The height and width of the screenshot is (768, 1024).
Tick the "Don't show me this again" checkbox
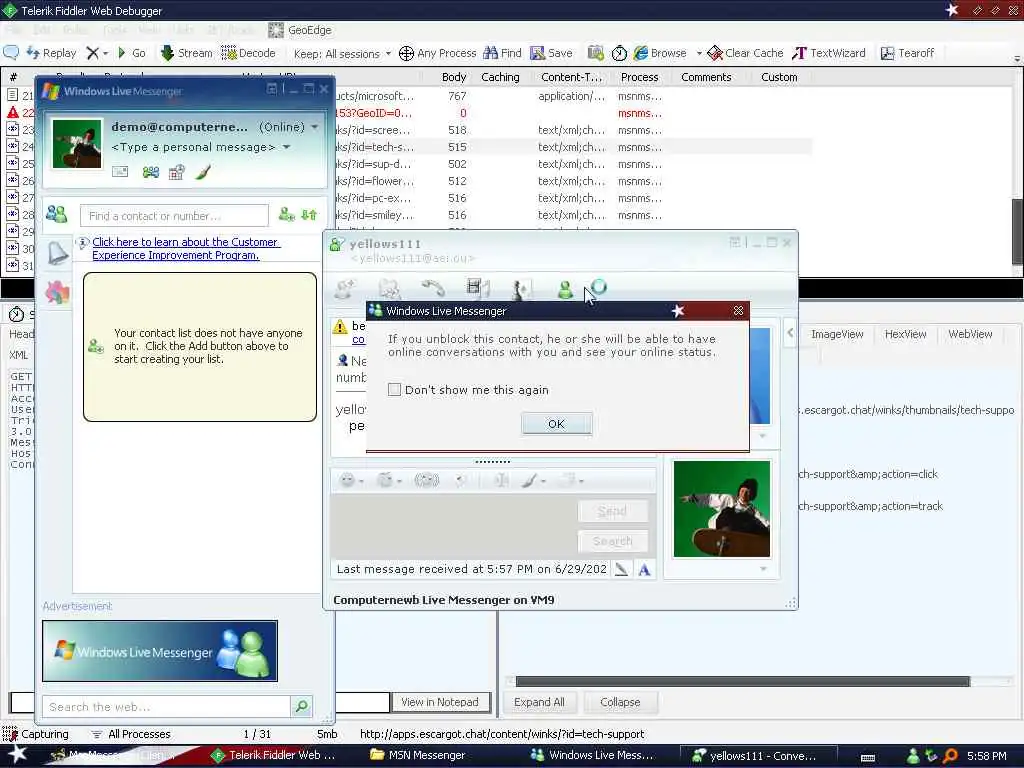point(394,390)
